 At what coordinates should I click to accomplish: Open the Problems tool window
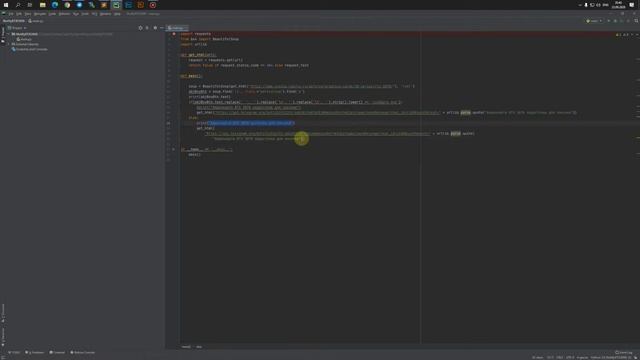point(35,353)
